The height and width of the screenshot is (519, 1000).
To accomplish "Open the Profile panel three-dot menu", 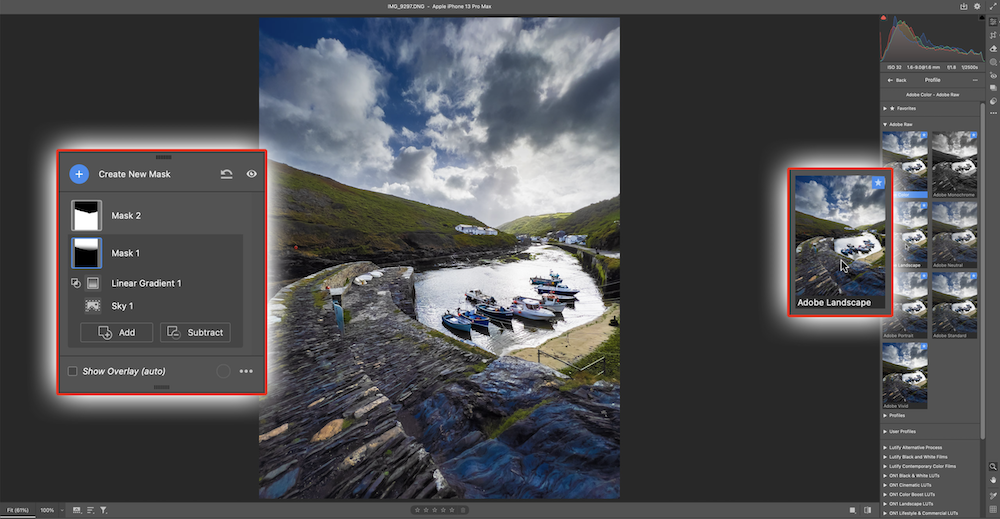I will pos(975,80).
